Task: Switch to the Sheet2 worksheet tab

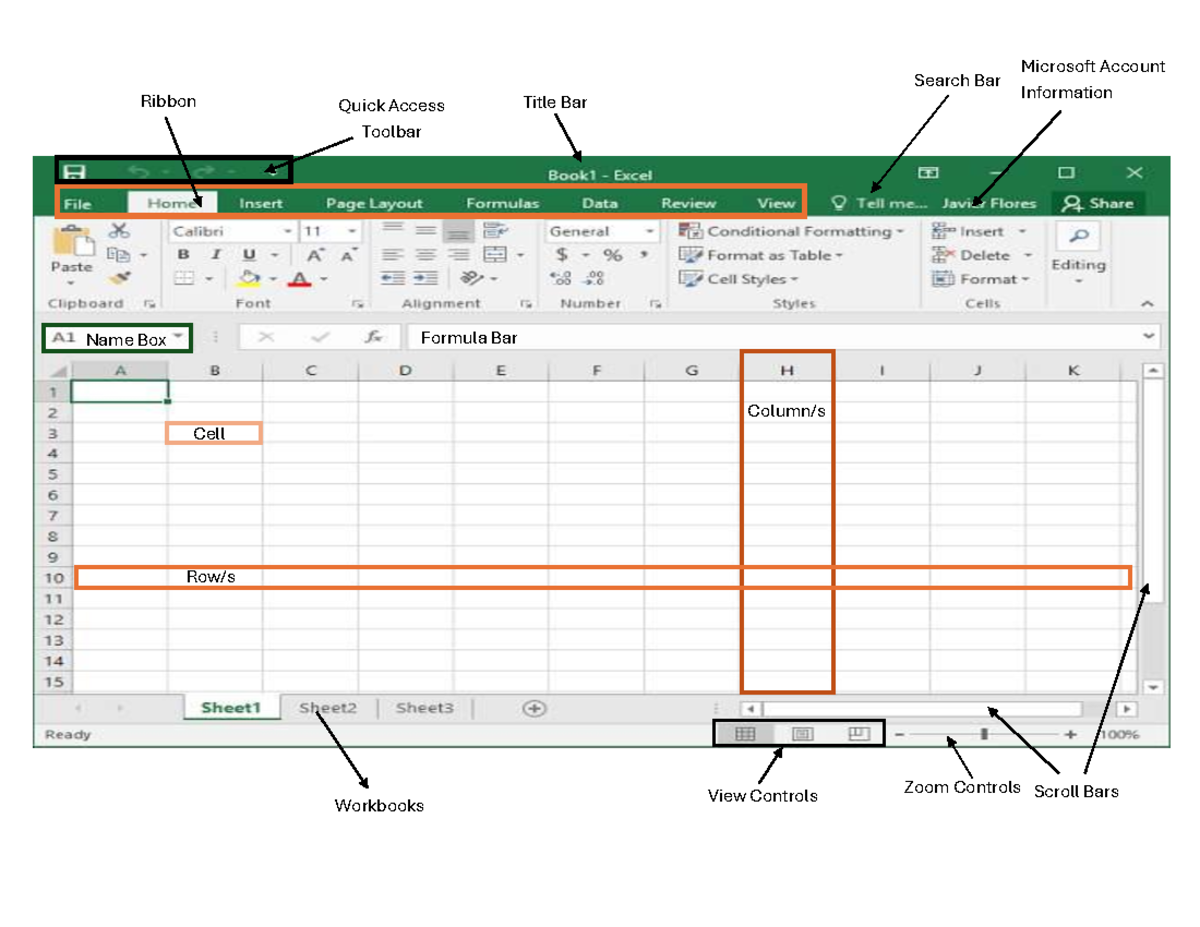Action: point(328,708)
